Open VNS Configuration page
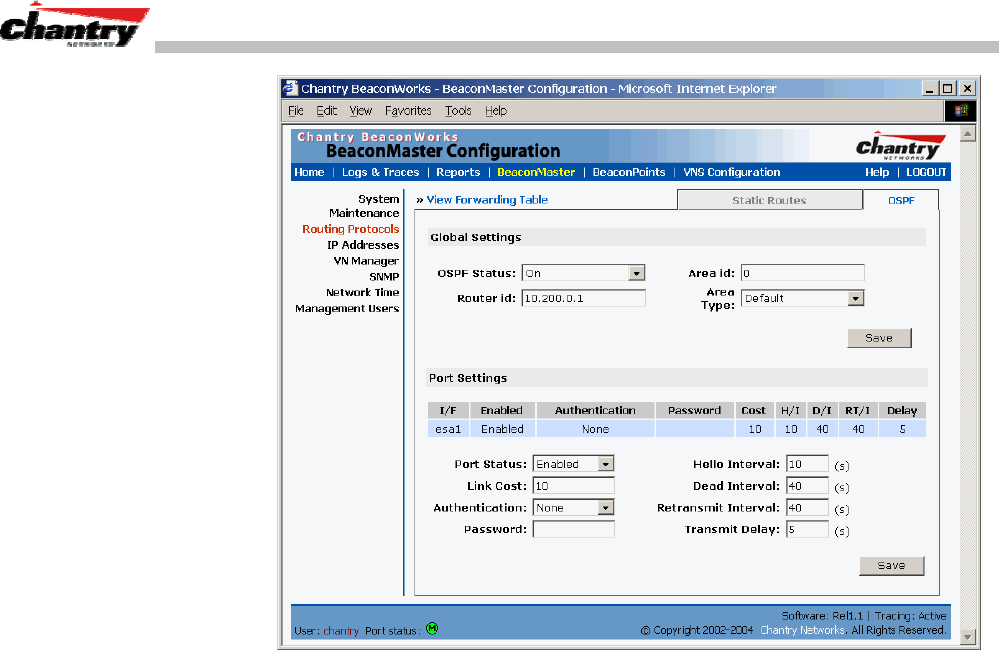 (x=731, y=172)
